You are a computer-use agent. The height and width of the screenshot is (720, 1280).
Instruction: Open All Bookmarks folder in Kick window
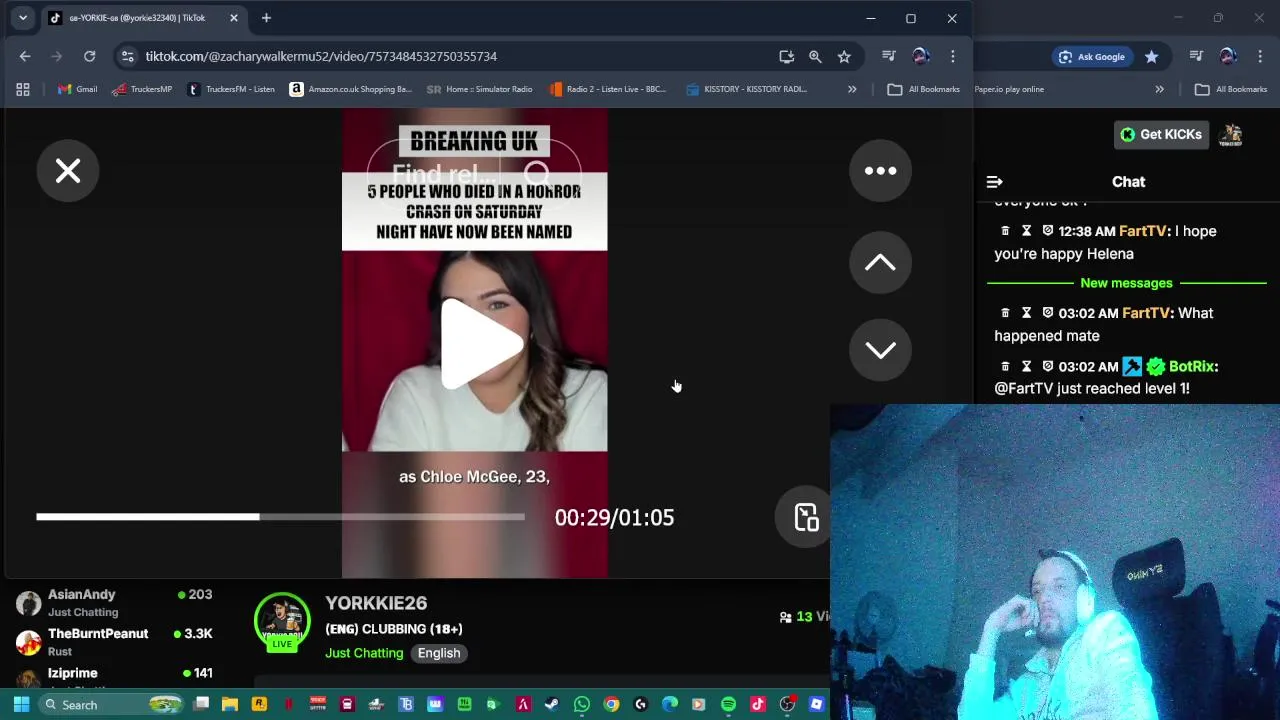pyautogui.click(x=1231, y=89)
